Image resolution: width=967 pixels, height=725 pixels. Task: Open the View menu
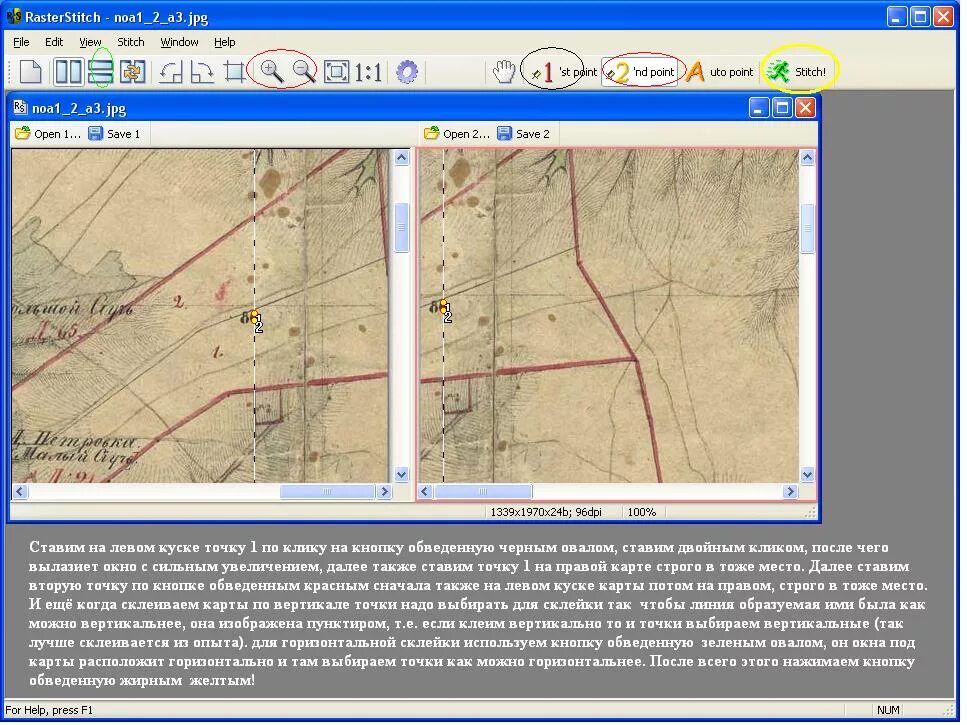pos(90,42)
